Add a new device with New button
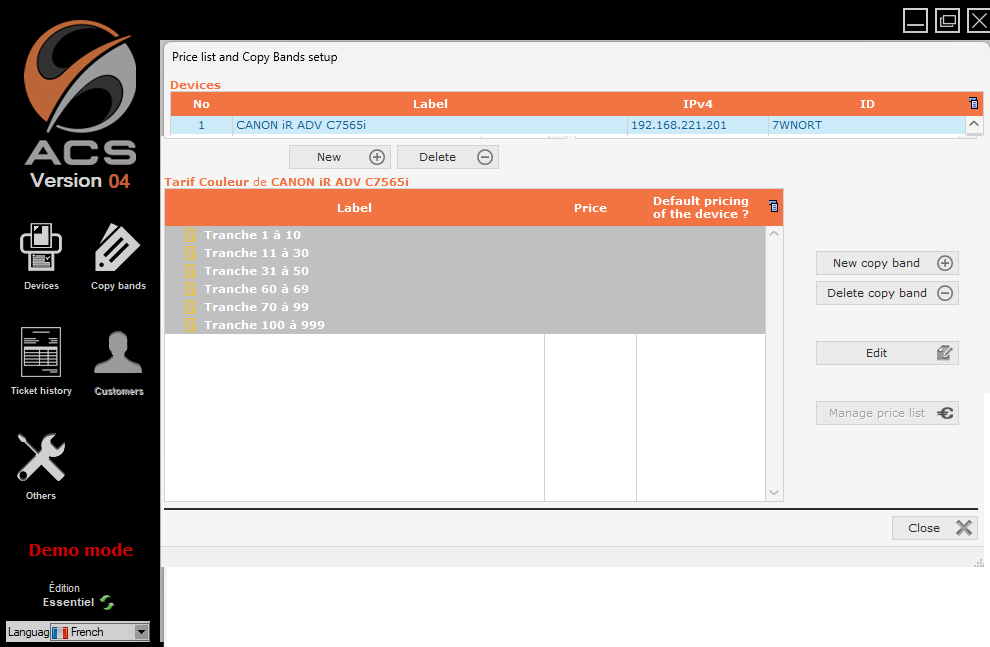This screenshot has height=647, width=990. click(x=340, y=157)
